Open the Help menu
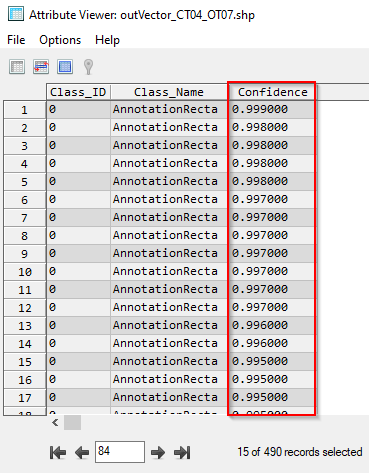 [107, 40]
